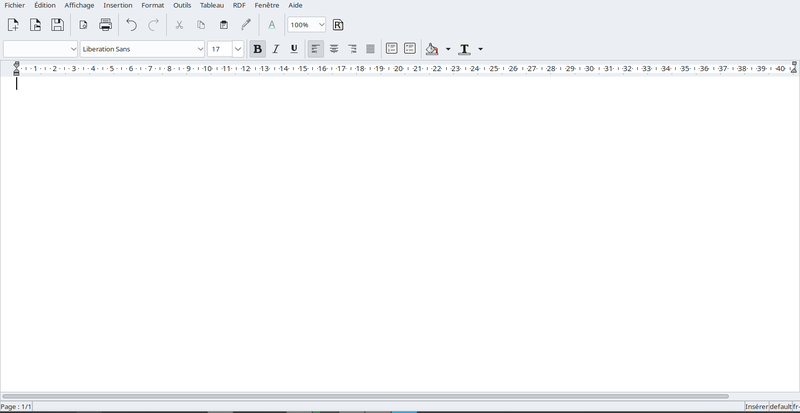Save the document using the floppy disk icon

[x=57, y=25]
